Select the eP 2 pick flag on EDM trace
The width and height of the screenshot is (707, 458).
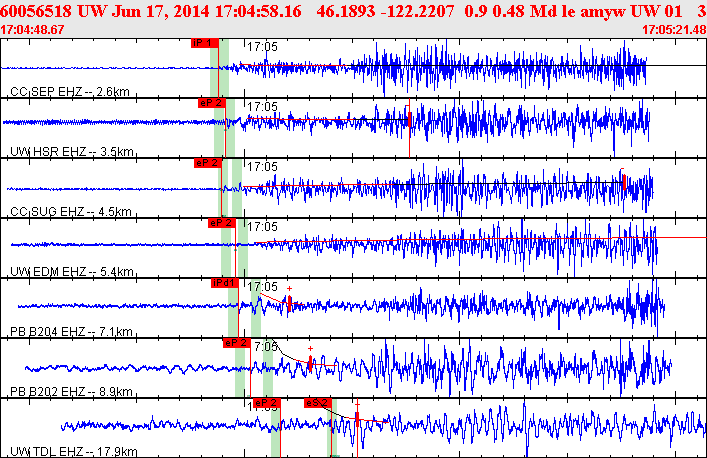pos(222,223)
